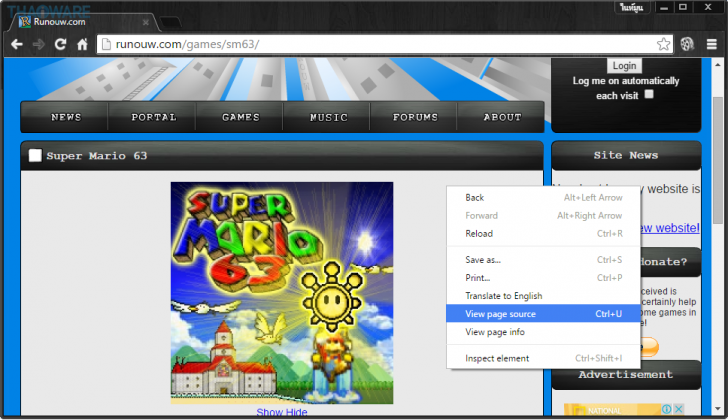Select Back in the context menu
Image resolution: width=728 pixels, height=420 pixels.
coord(543,197)
